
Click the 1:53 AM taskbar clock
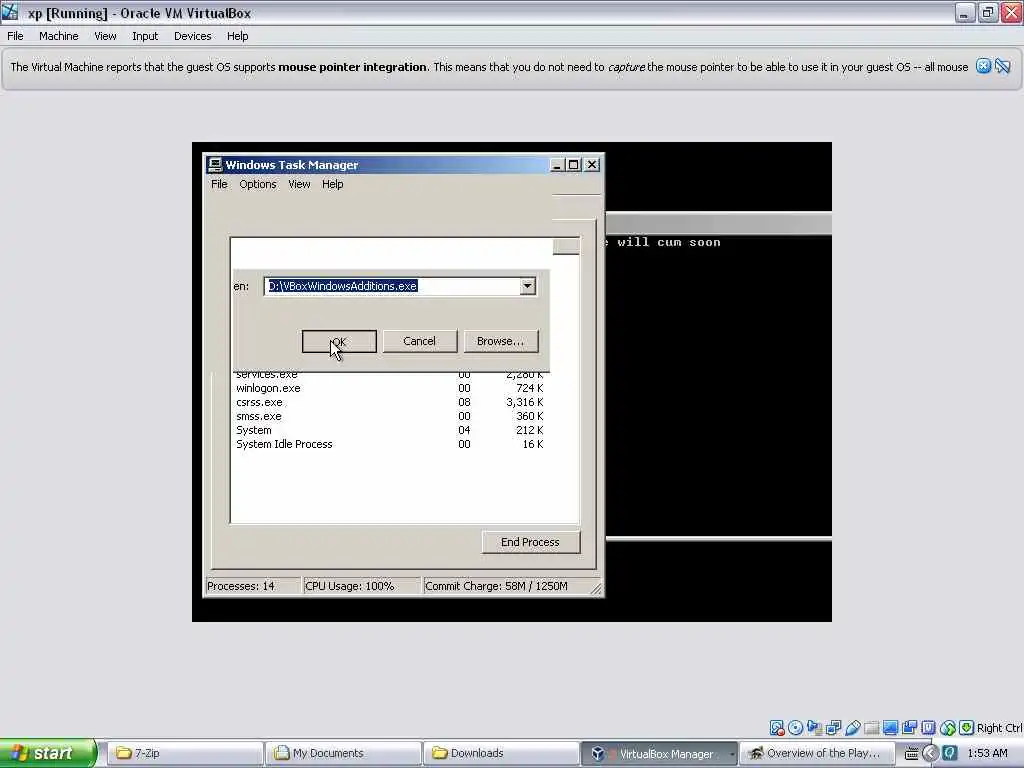[x=987, y=753]
